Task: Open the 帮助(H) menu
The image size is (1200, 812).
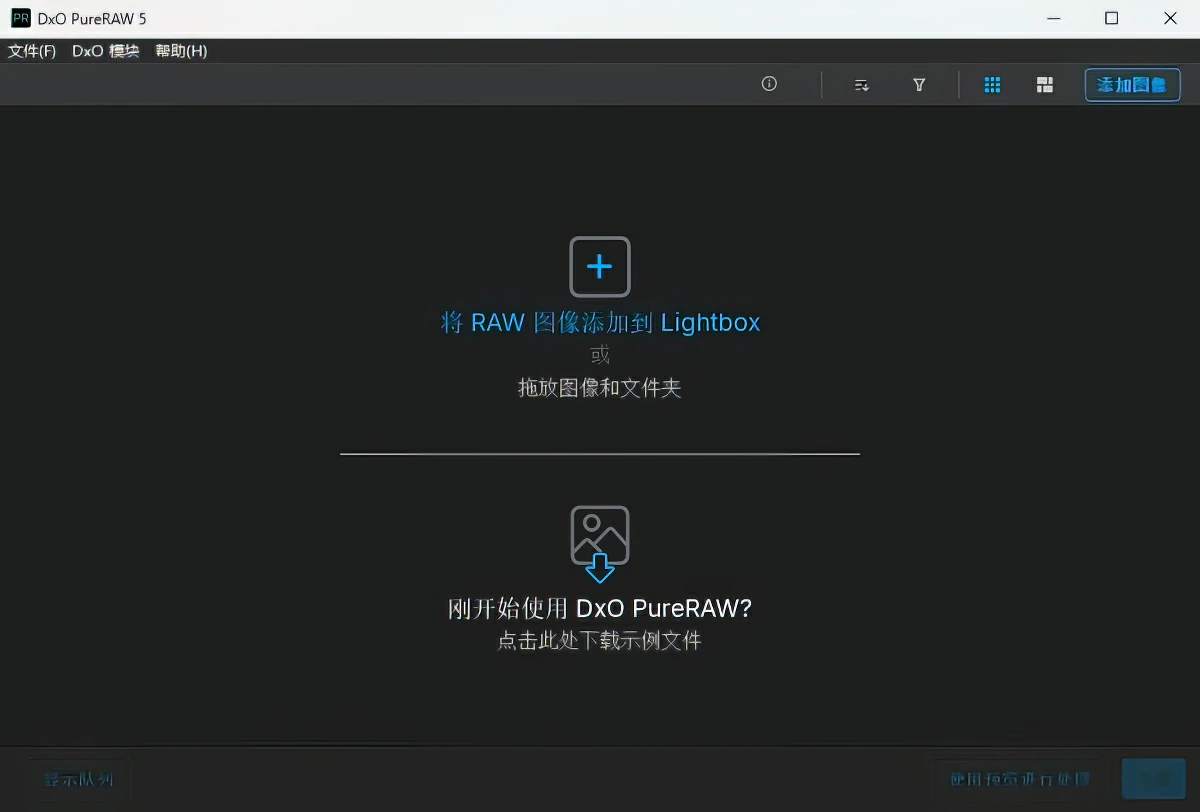Action: (x=180, y=51)
